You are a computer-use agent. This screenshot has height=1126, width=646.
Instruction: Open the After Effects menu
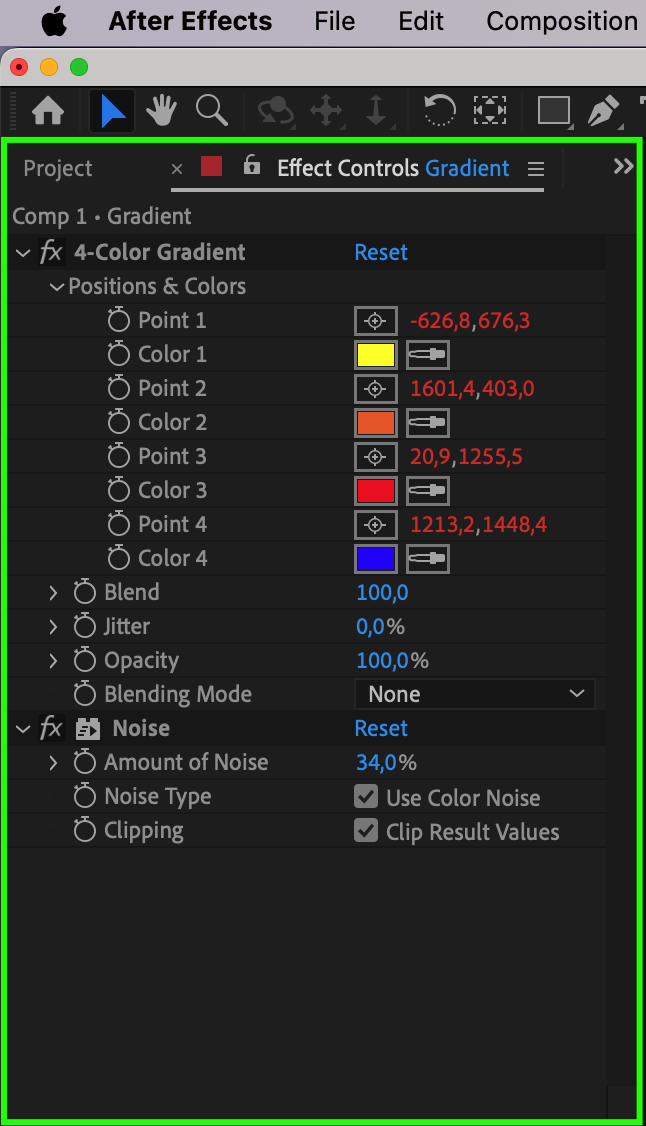pyautogui.click(x=190, y=22)
